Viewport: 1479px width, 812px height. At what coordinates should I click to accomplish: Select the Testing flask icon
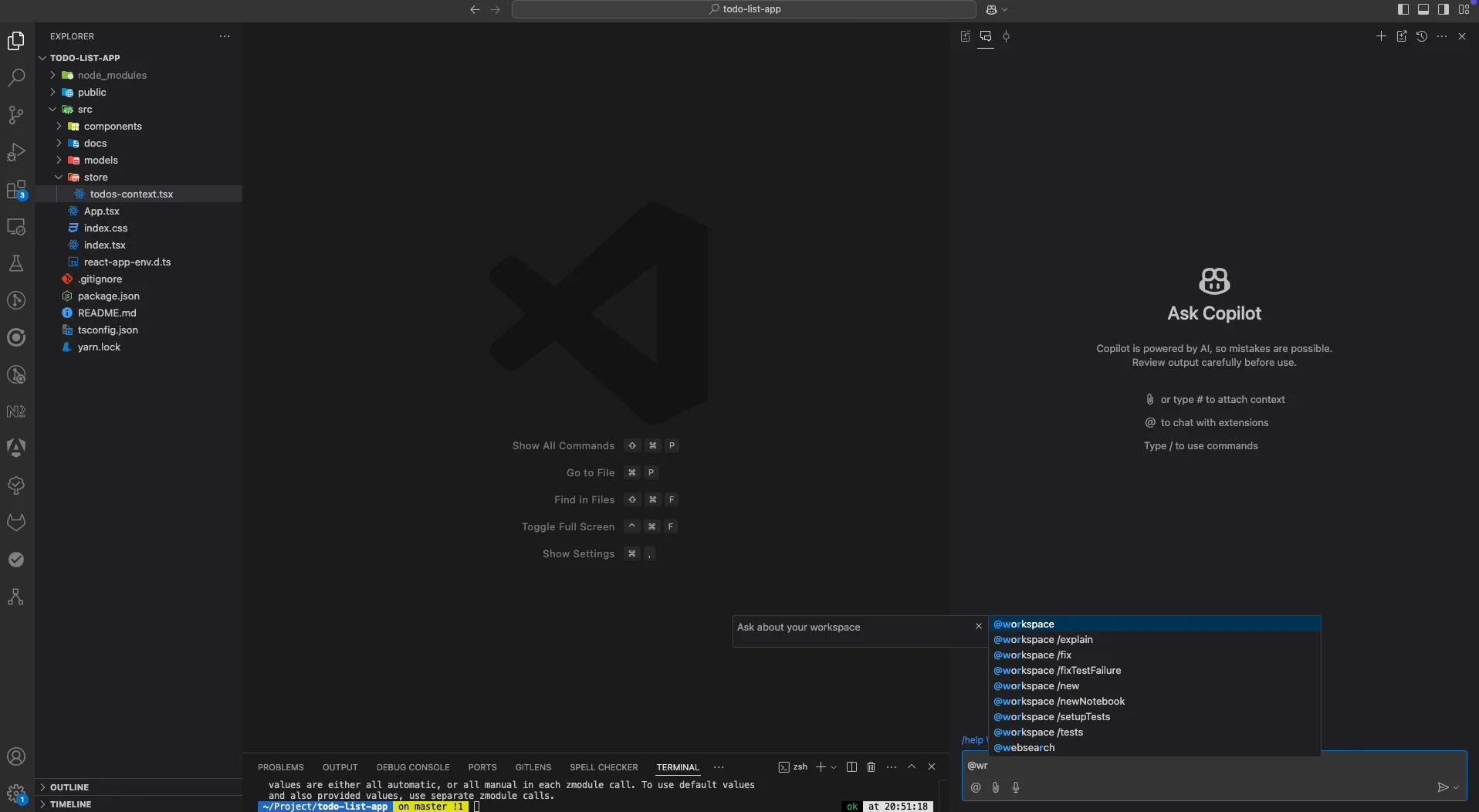(16, 263)
